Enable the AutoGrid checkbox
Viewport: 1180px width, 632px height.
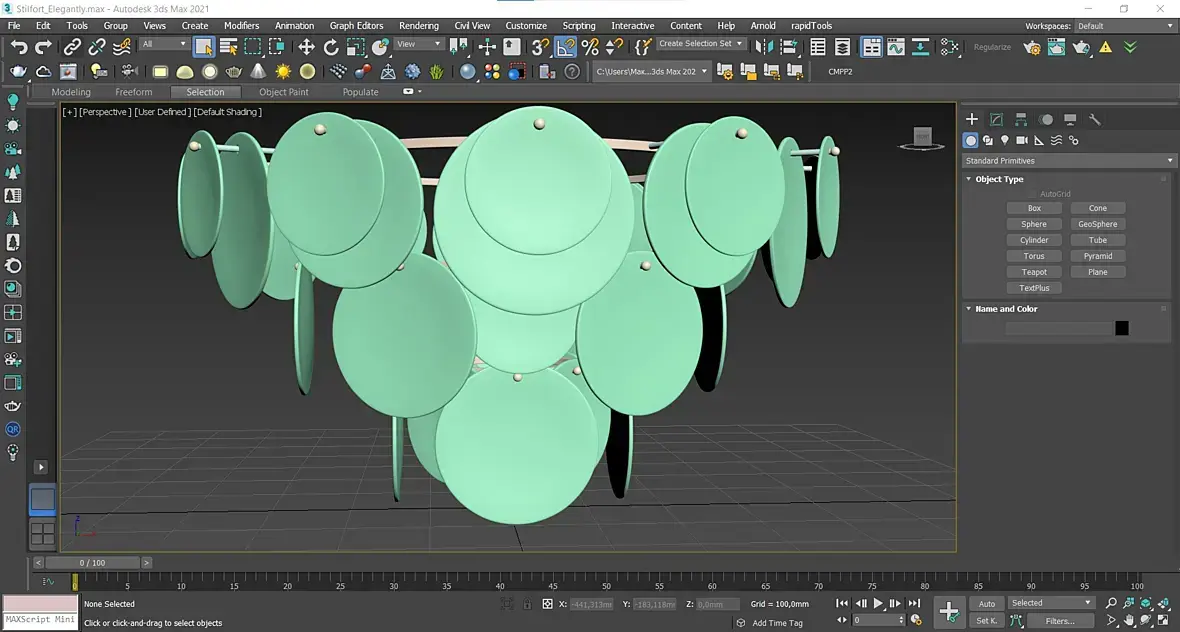[1032, 194]
